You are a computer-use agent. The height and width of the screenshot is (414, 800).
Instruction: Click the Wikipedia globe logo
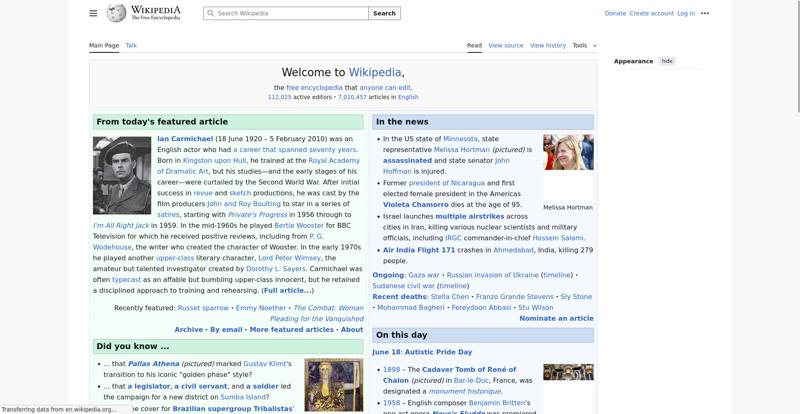coord(116,13)
